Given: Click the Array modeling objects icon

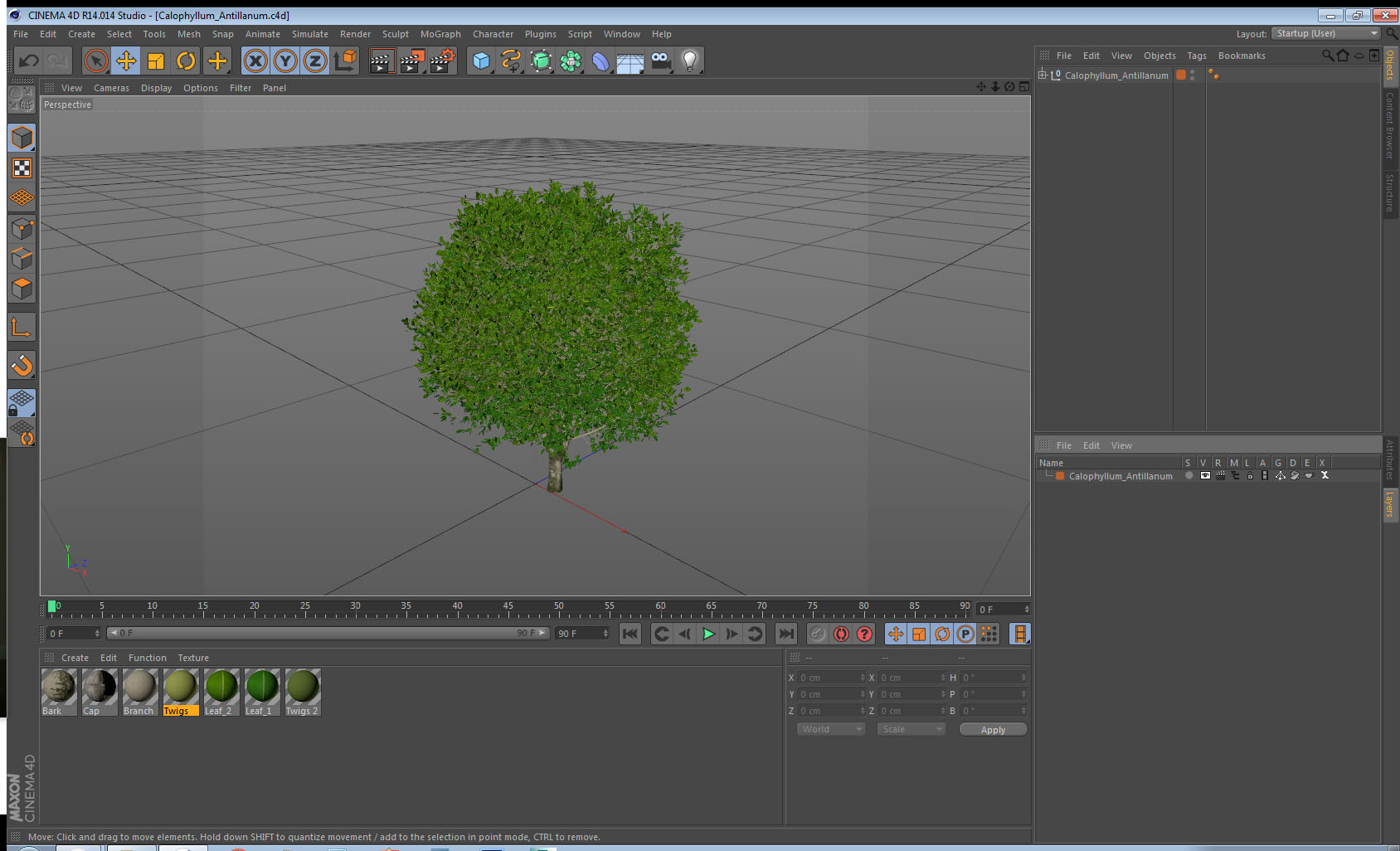Looking at the screenshot, I should [x=571, y=61].
